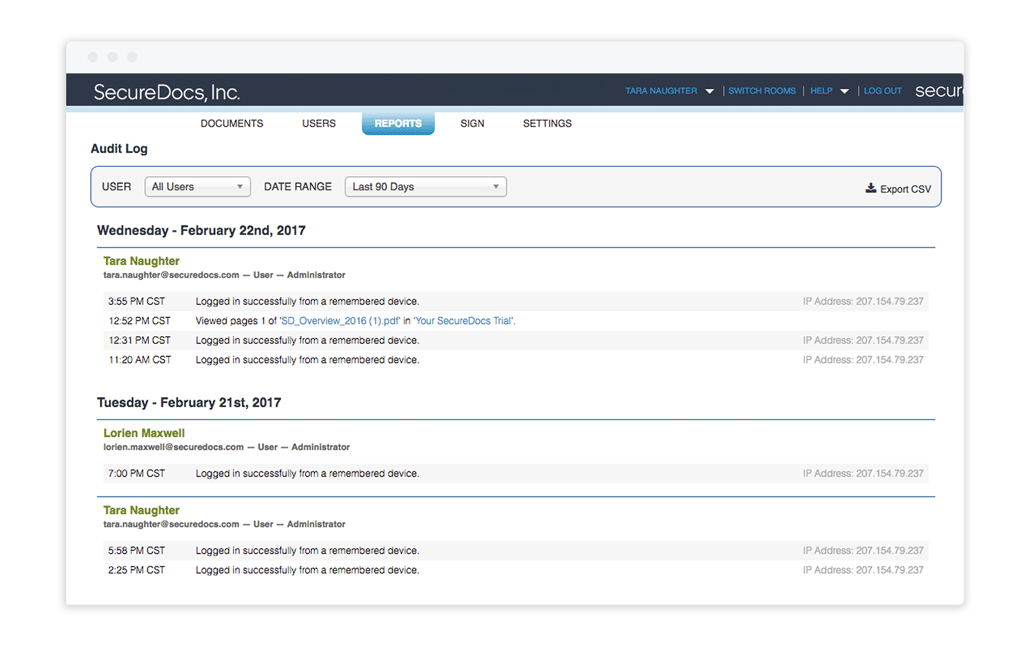1024x662 pixels.
Task: Open the SETTINGS tab
Action: pos(546,123)
